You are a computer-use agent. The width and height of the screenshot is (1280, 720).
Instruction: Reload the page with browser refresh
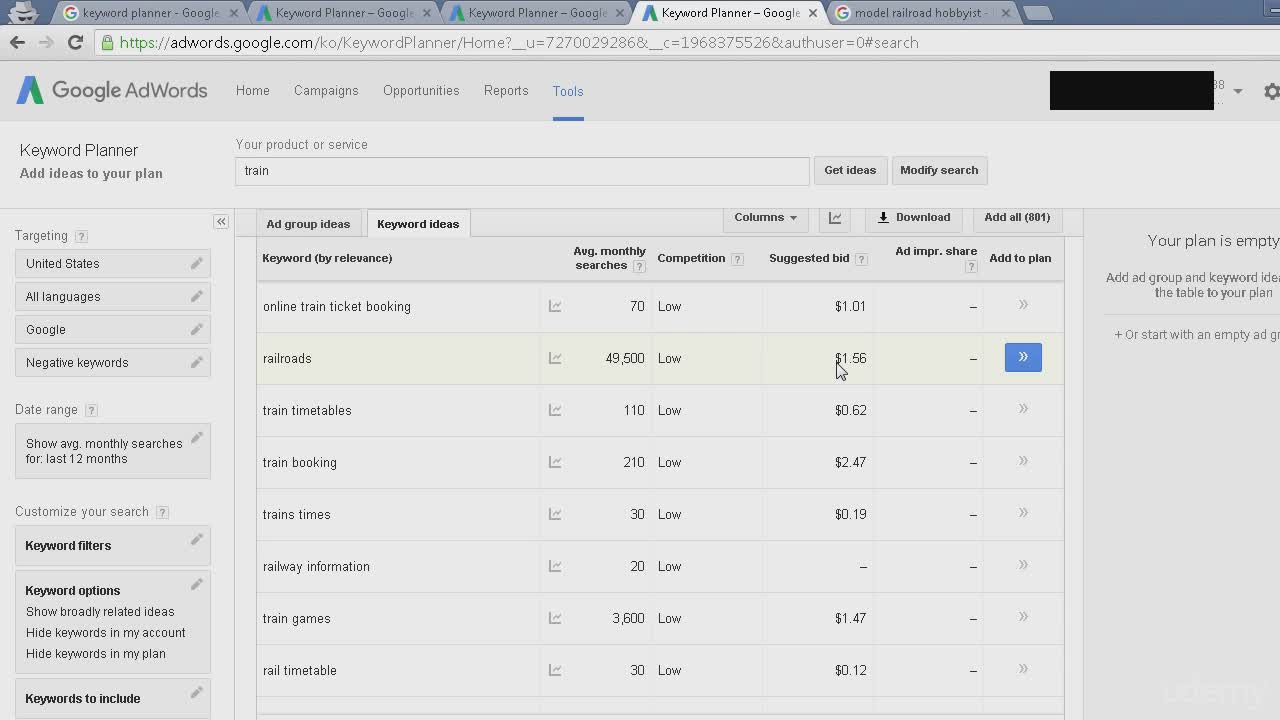75,43
